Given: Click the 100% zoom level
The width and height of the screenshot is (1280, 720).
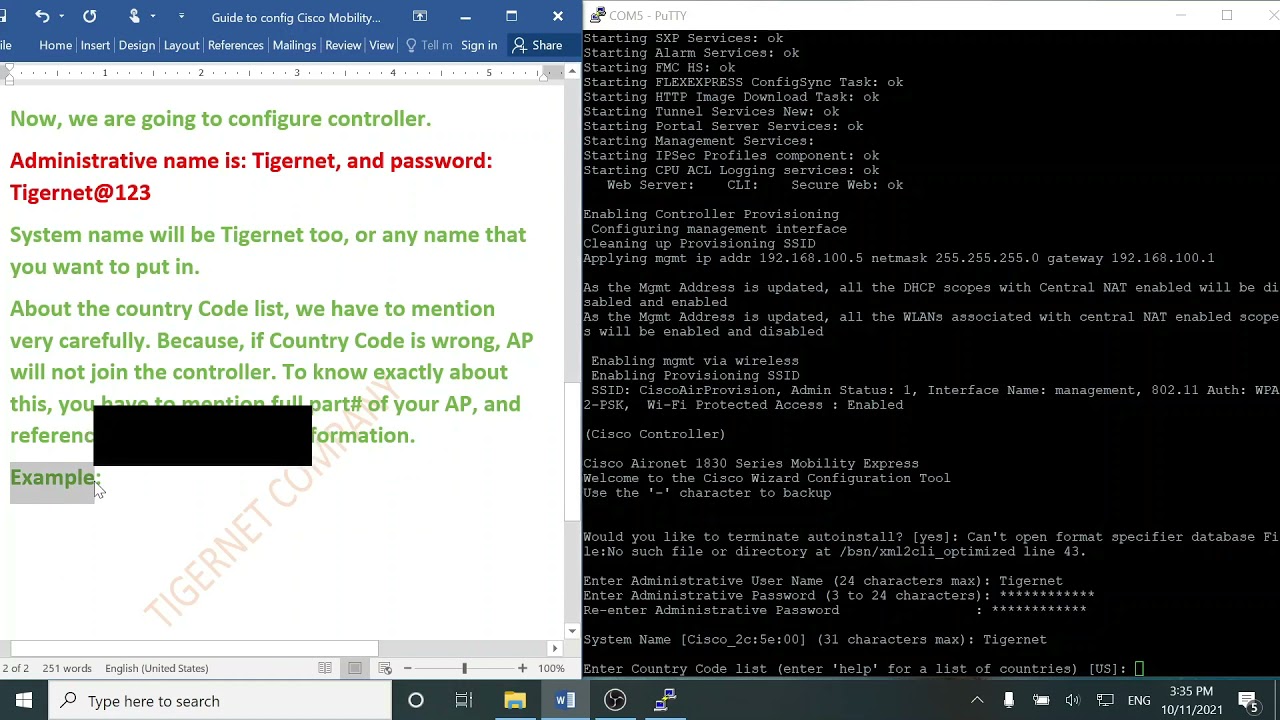Looking at the screenshot, I should point(551,668).
